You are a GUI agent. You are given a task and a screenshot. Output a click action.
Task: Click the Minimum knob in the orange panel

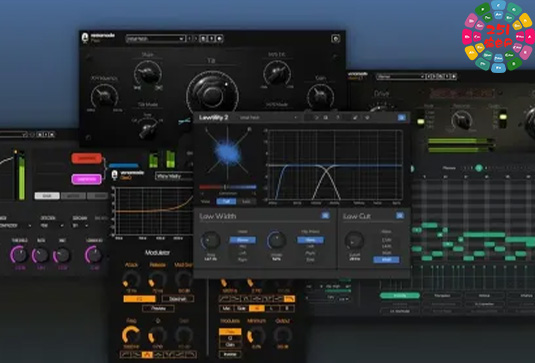(256, 335)
